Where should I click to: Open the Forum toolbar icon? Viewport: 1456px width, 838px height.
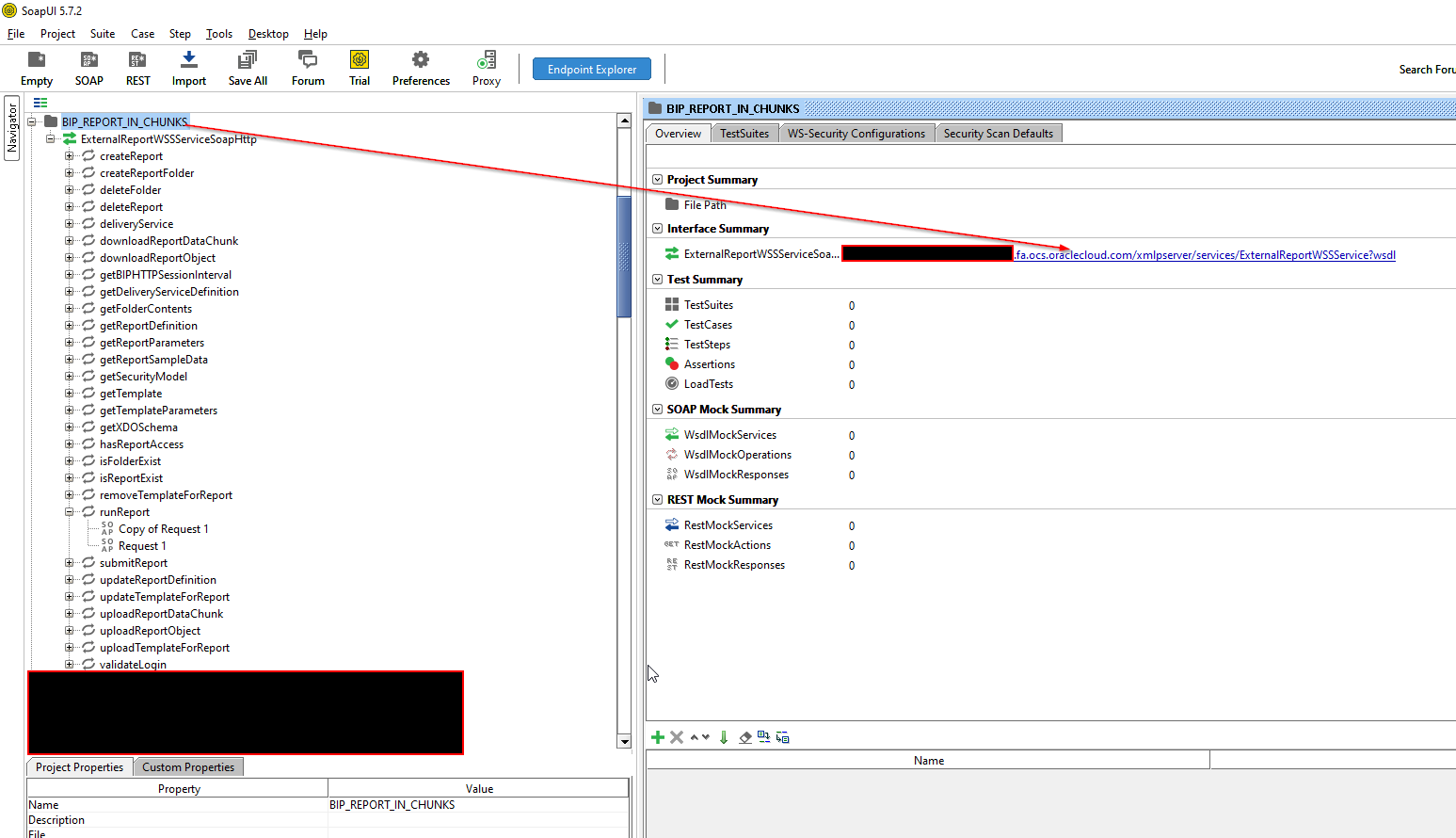[308, 69]
